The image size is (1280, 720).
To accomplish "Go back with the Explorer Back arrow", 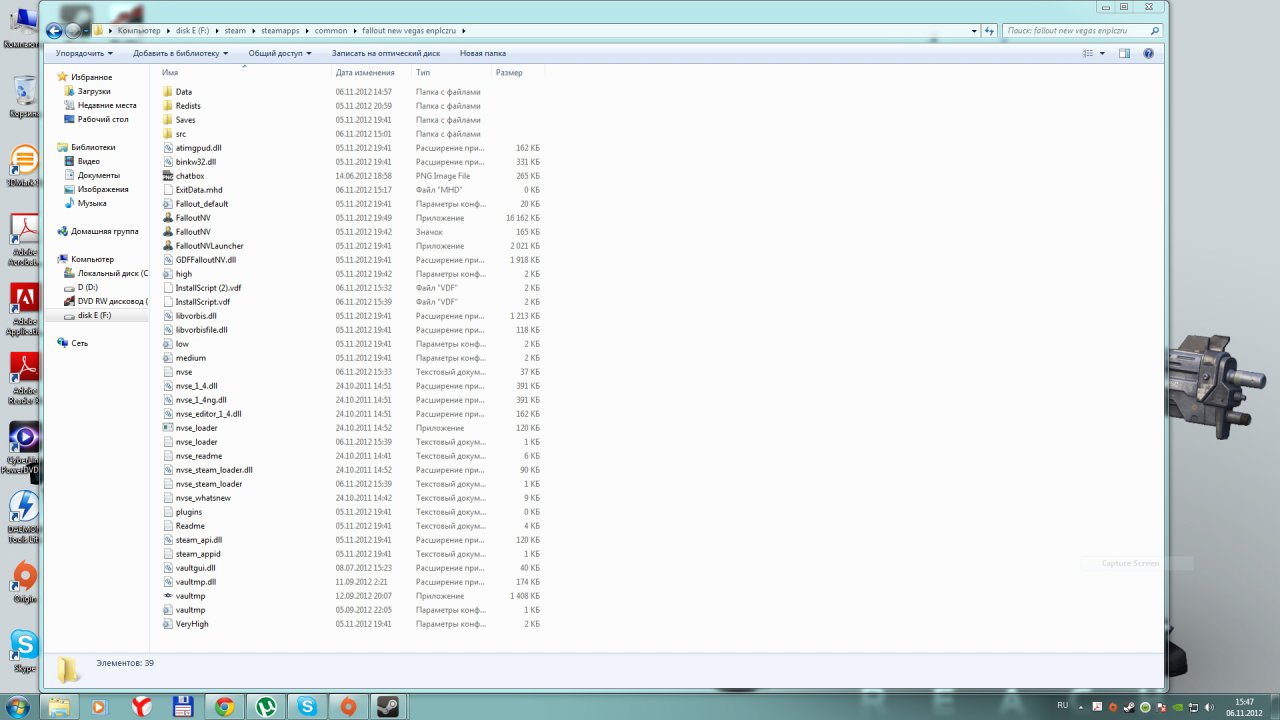I will coord(55,31).
